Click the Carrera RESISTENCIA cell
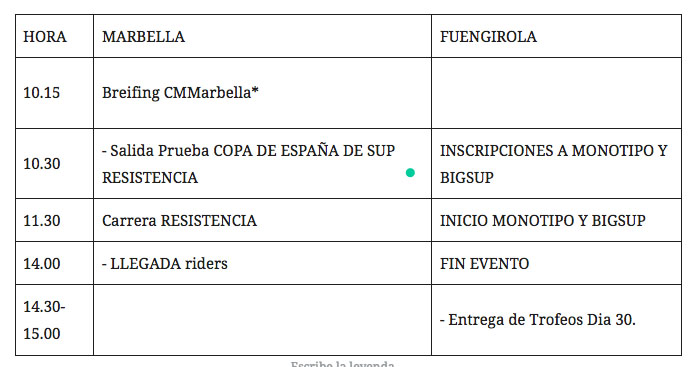The height and width of the screenshot is (367, 696). (262, 220)
